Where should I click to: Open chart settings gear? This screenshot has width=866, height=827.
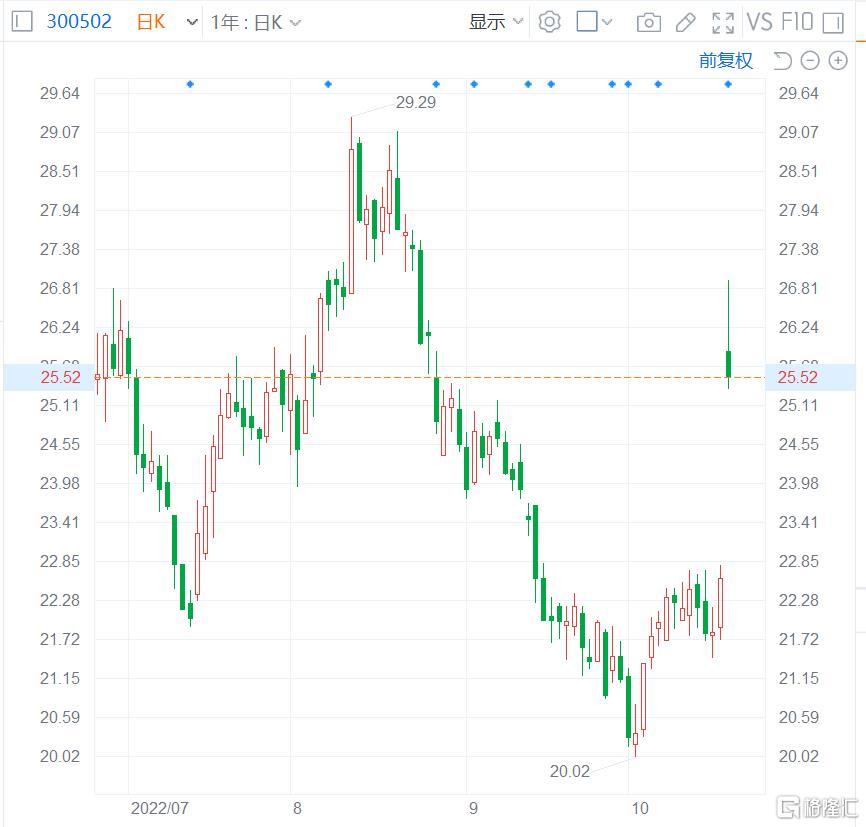click(550, 22)
